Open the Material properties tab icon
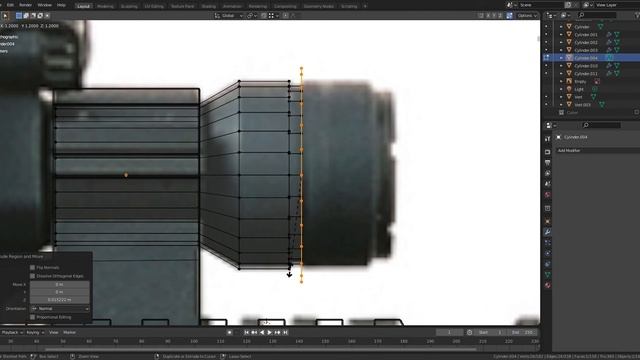The width and height of the screenshot is (640, 360). pos(548,285)
